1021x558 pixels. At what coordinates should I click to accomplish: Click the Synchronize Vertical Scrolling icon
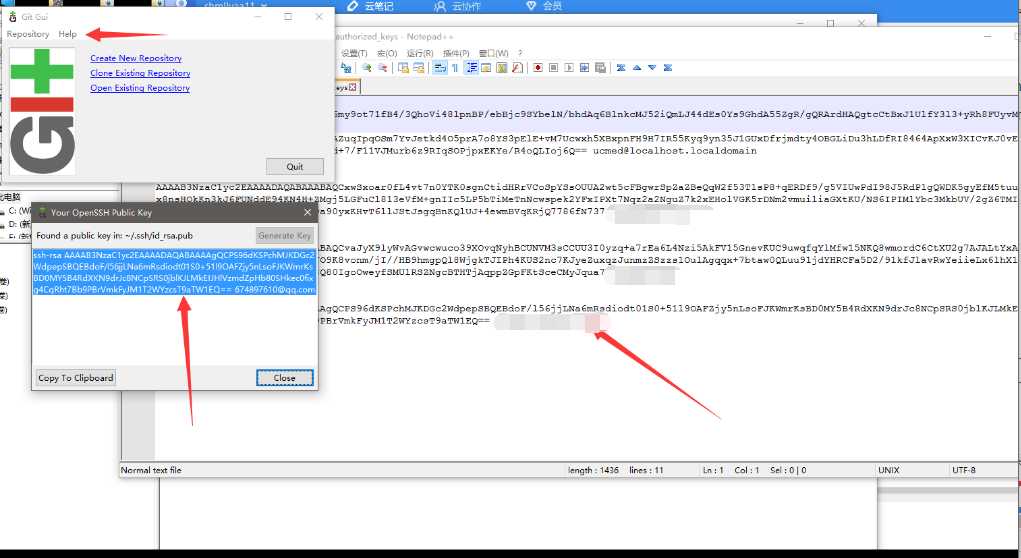[x=404, y=68]
